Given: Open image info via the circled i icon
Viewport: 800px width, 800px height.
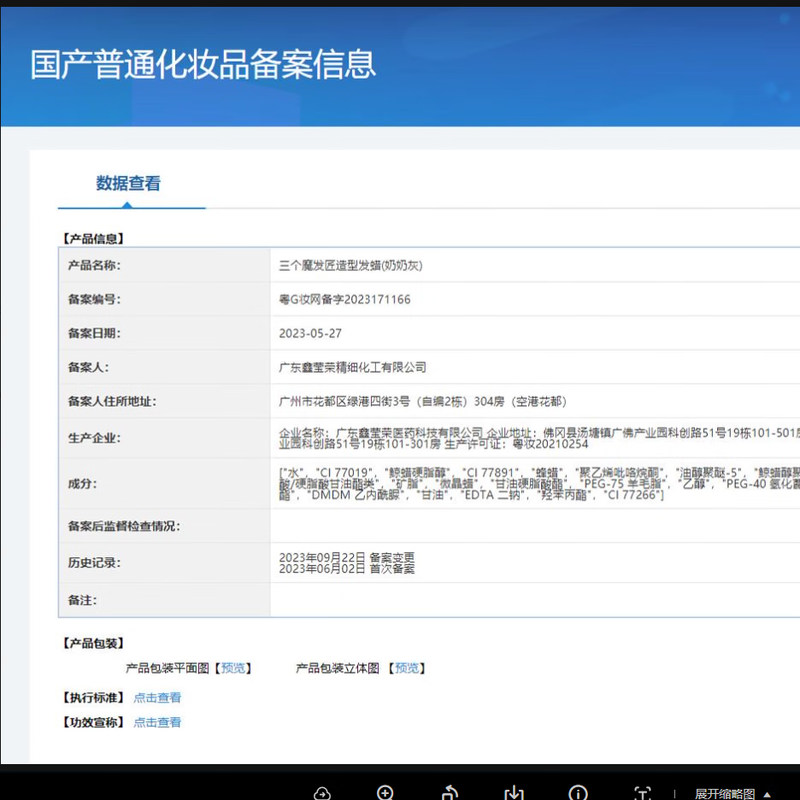Looking at the screenshot, I should coord(578,793).
